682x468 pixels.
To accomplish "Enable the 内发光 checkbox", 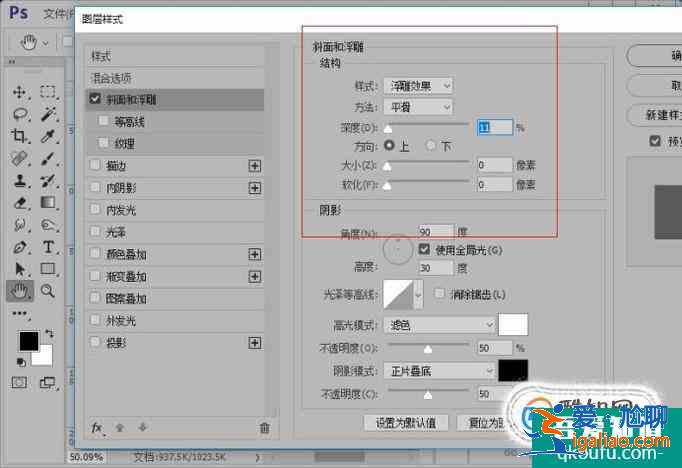I will [x=95, y=209].
